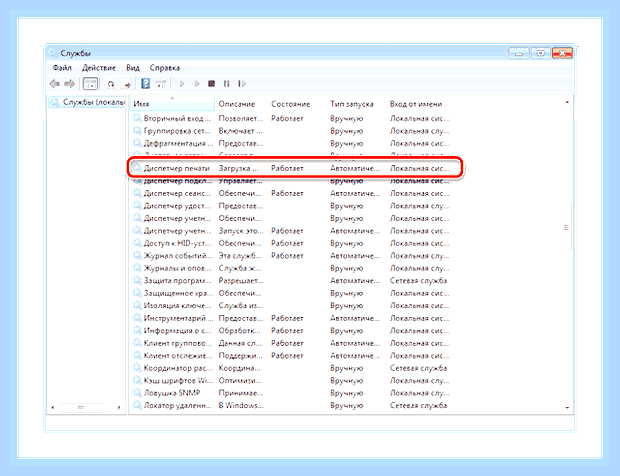Click the Back arrow in the toolbar
The width and height of the screenshot is (620, 476).
55,84
